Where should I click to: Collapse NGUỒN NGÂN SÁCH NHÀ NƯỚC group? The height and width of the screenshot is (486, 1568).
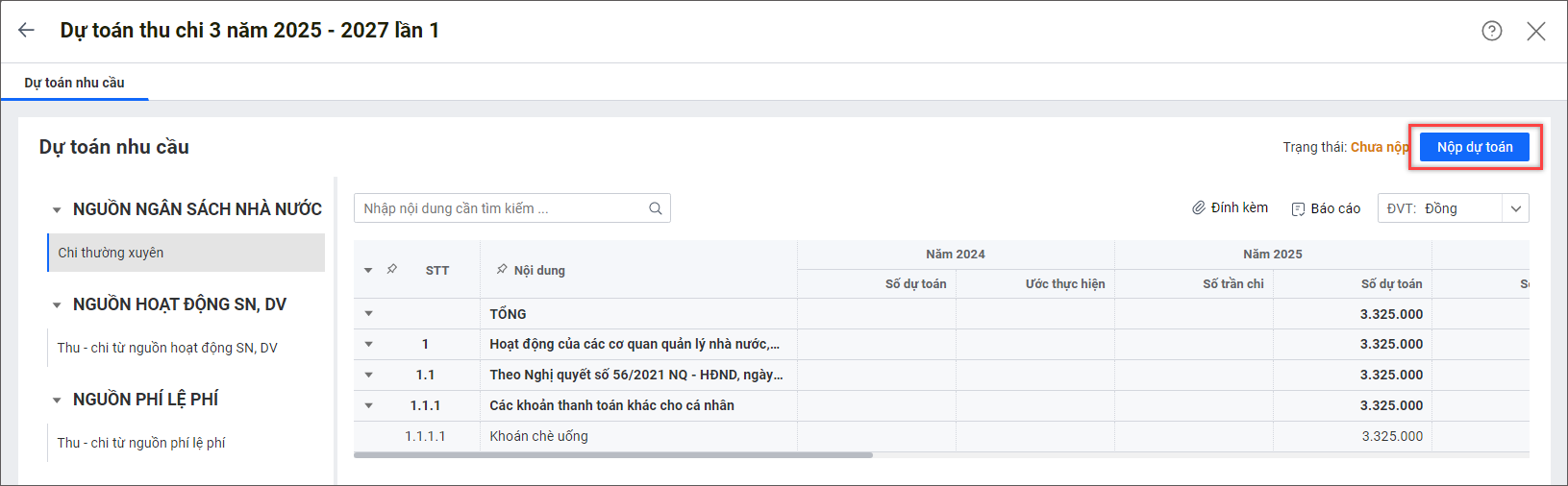[57, 209]
